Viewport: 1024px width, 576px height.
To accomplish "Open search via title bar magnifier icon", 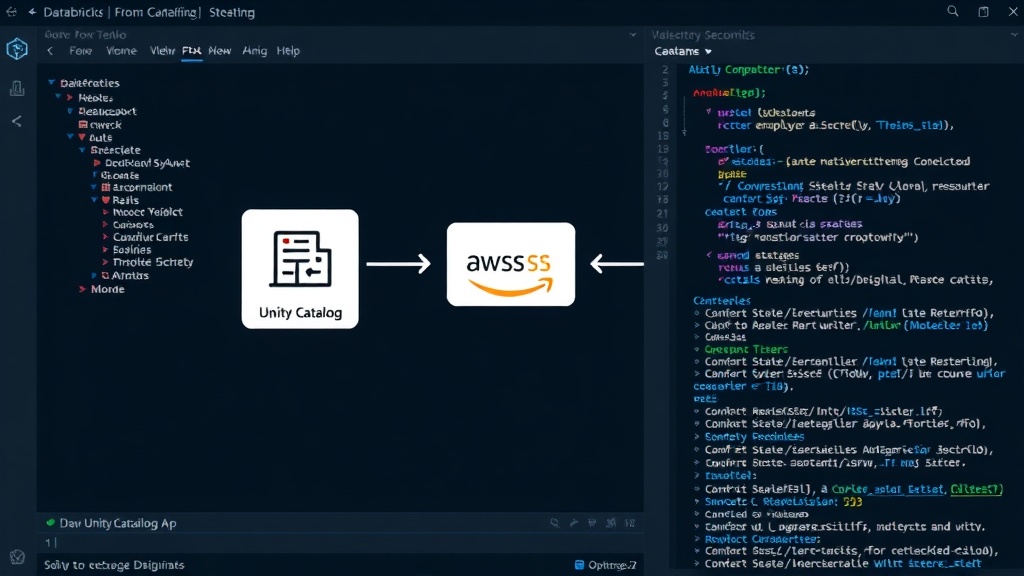I will (953, 11).
